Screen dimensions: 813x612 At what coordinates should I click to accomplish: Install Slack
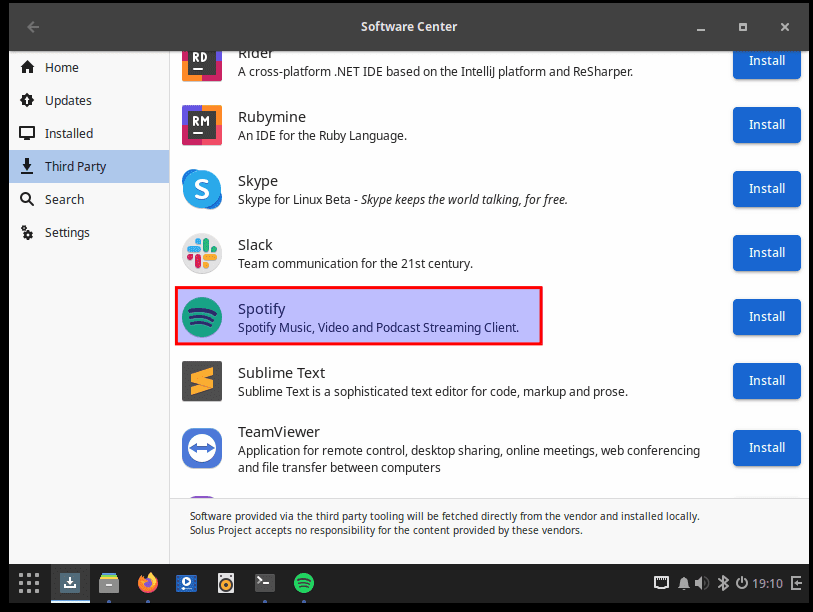click(x=766, y=253)
